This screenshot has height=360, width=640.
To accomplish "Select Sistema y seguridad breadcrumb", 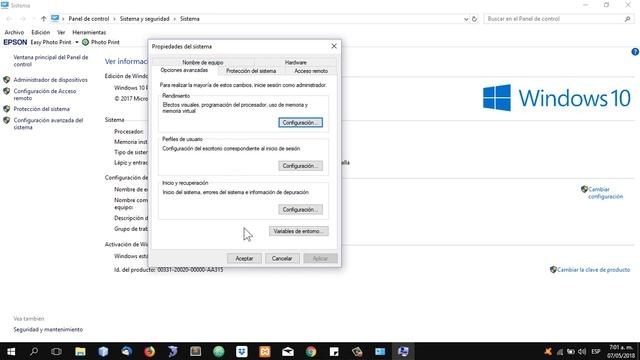I will click(144, 19).
